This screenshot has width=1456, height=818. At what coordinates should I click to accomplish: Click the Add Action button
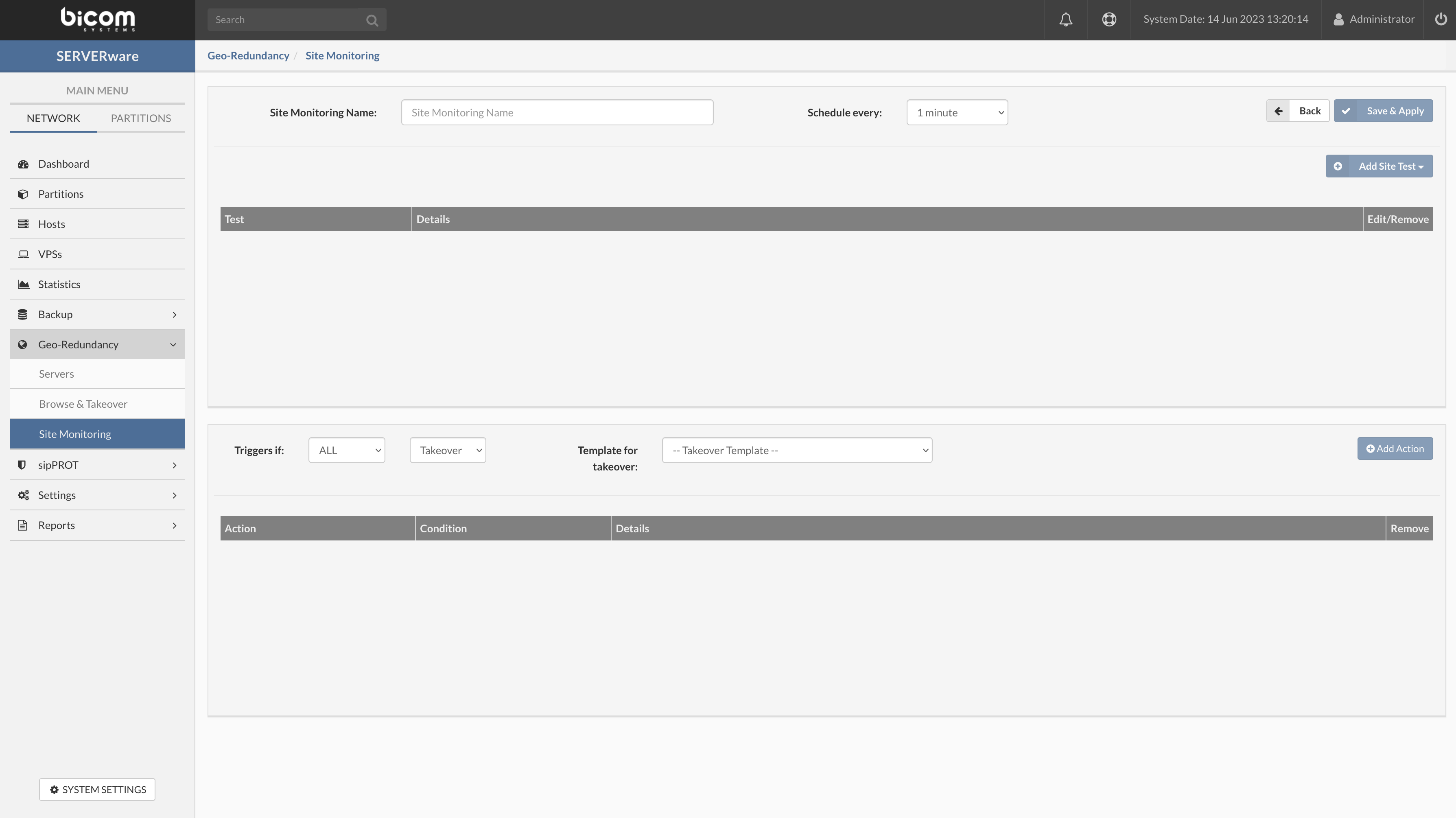[x=1395, y=449]
